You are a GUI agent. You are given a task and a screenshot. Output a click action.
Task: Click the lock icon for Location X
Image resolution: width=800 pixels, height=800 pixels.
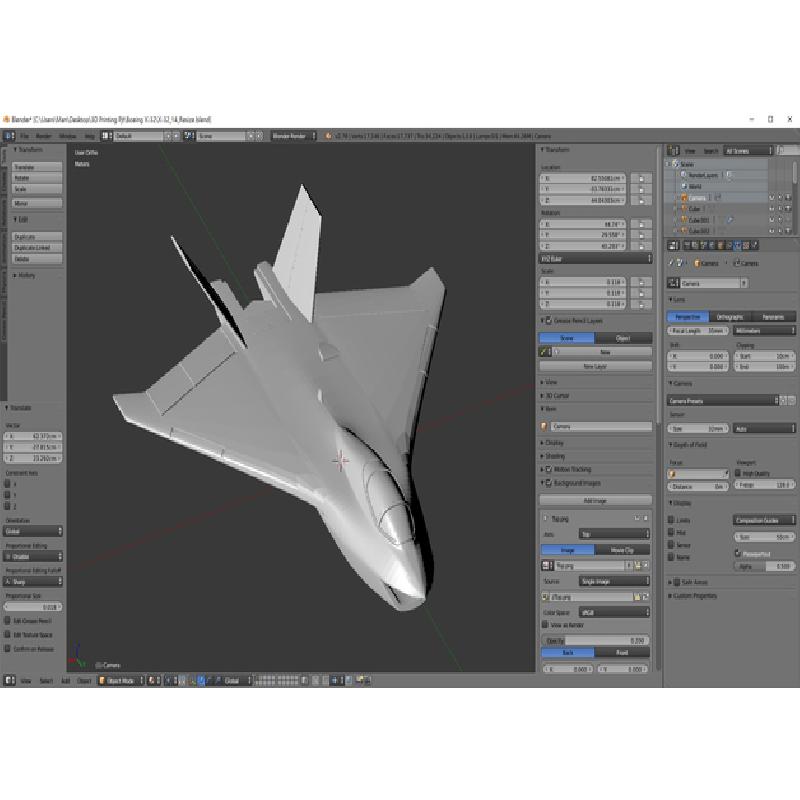click(x=641, y=179)
